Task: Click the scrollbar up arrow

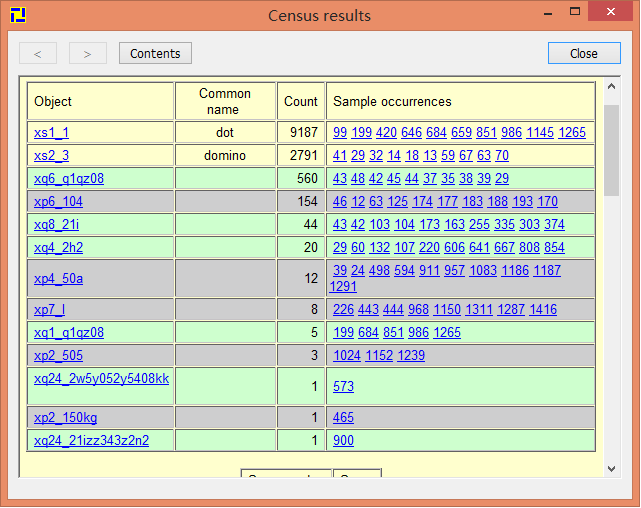Action: click(612, 86)
